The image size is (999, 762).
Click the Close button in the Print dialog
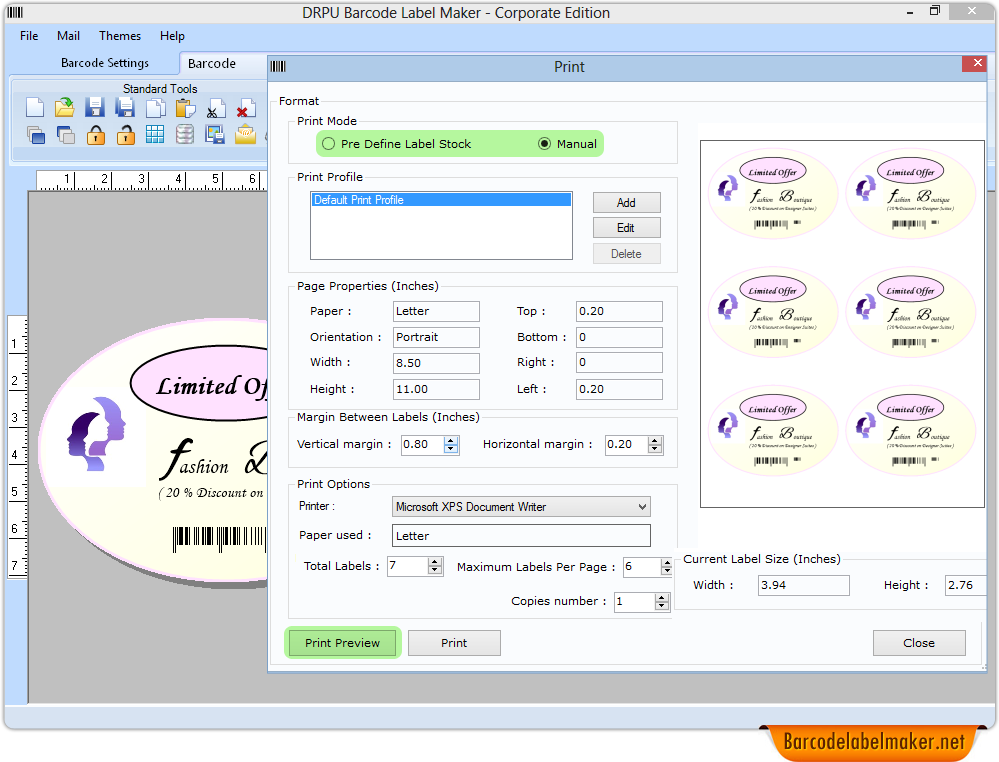(x=919, y=643)
